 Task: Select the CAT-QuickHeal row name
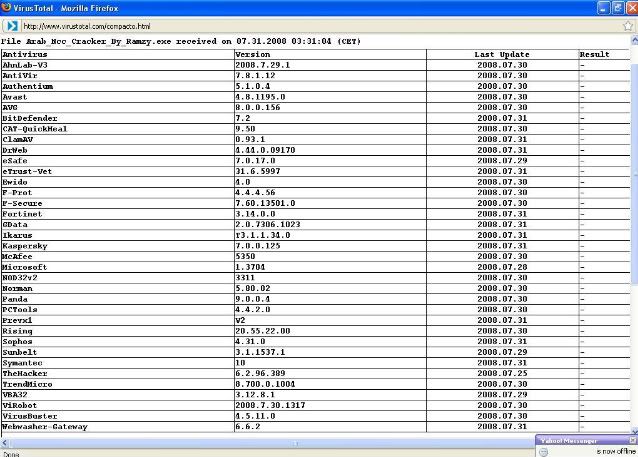click(x=35, y=129)
